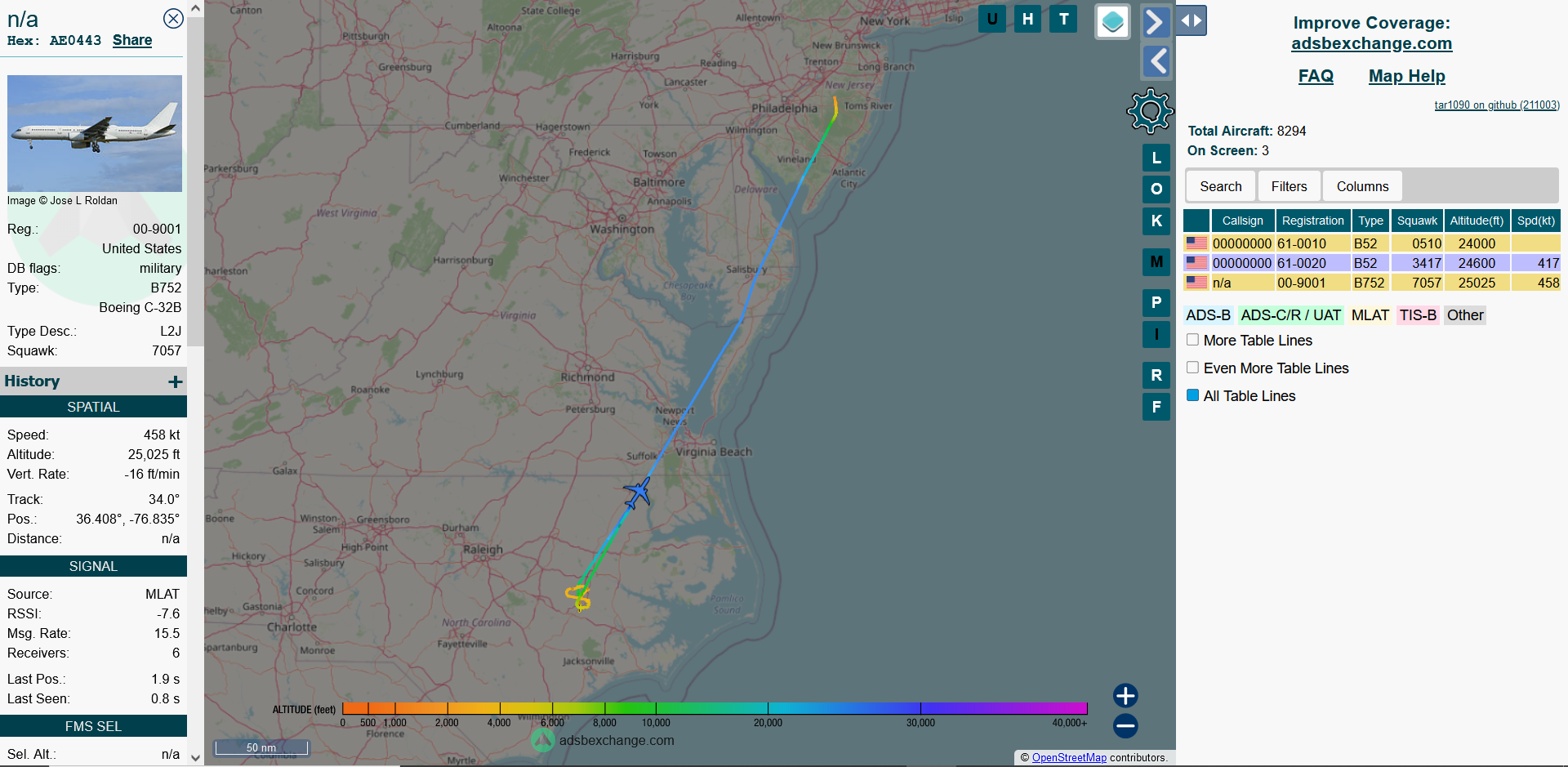Sort table by Squawk column
Screen dimensions: 1568x767
click(1417, 221)
